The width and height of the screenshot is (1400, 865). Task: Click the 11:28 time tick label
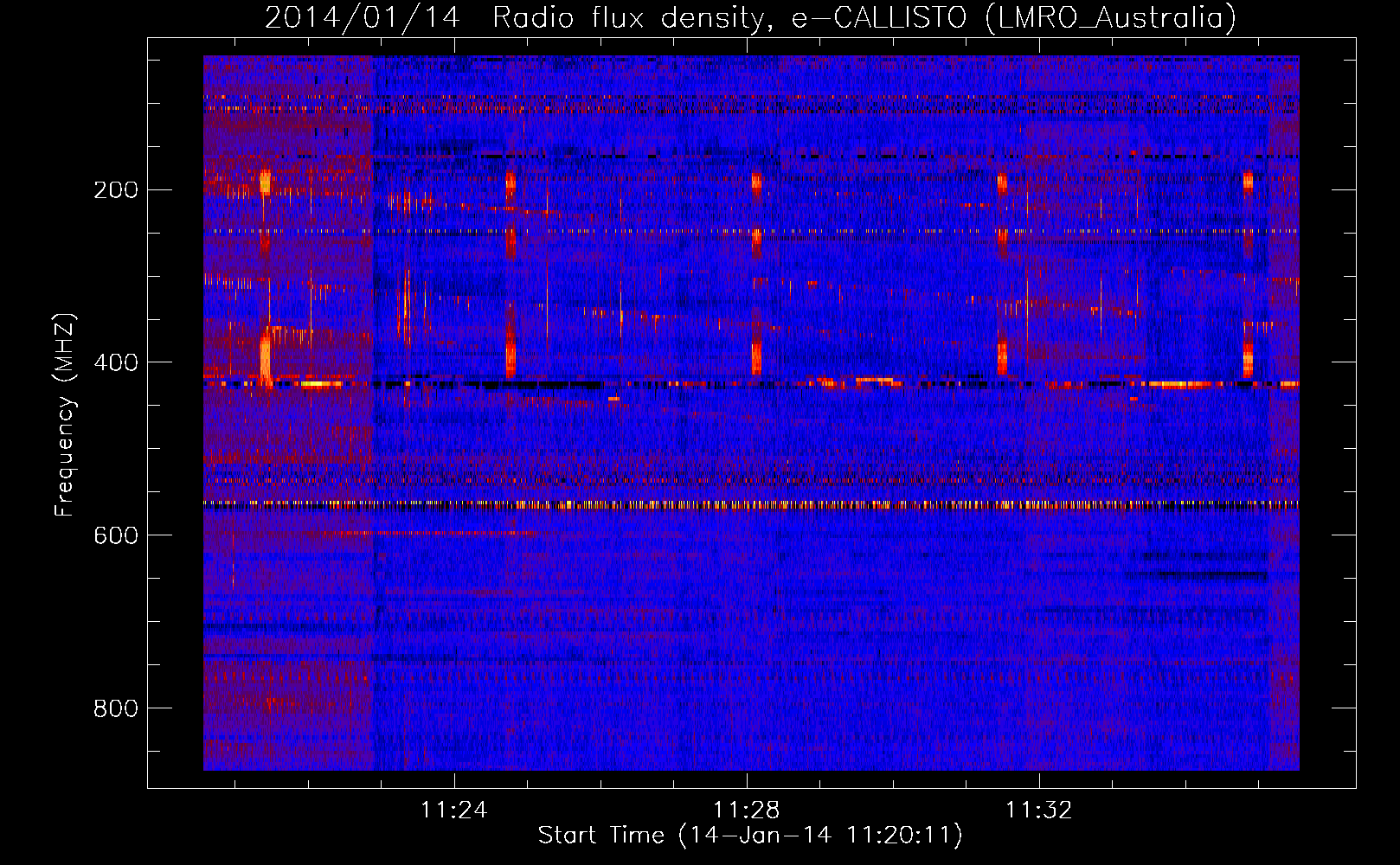tap(746, 810)
